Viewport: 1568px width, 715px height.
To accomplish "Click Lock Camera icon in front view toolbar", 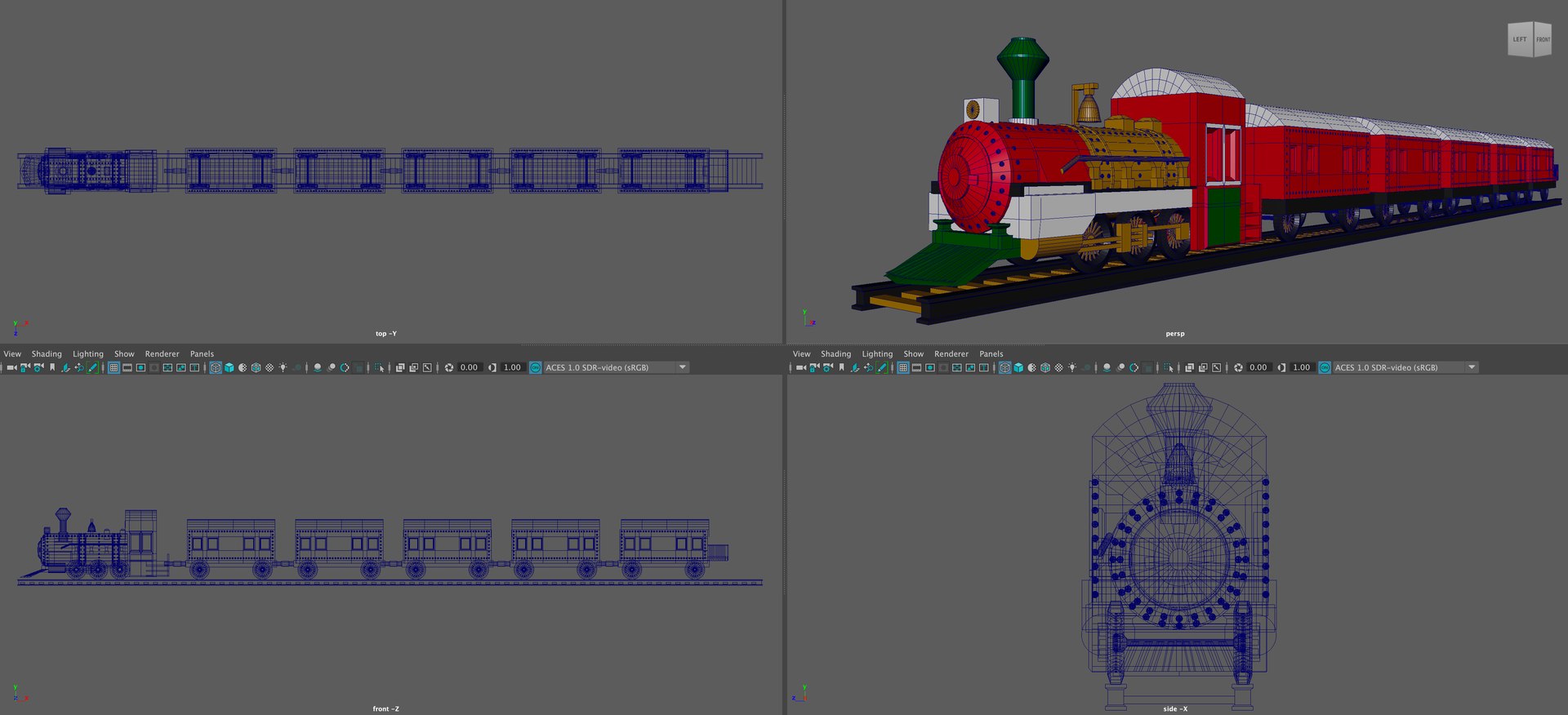I will point(24,367).
